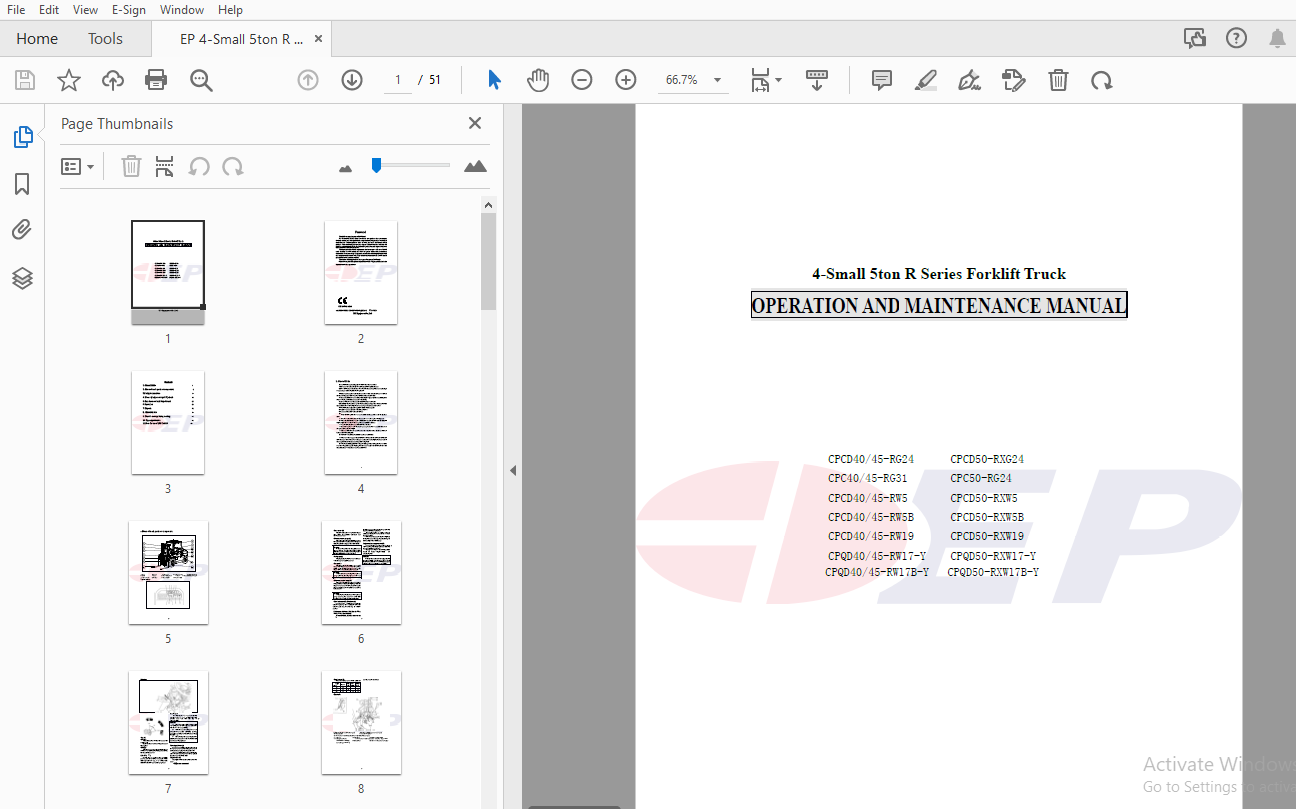1296x809 pixels.
Task: Adjust the thumbnail size slider handle
Action: [376, 166]
